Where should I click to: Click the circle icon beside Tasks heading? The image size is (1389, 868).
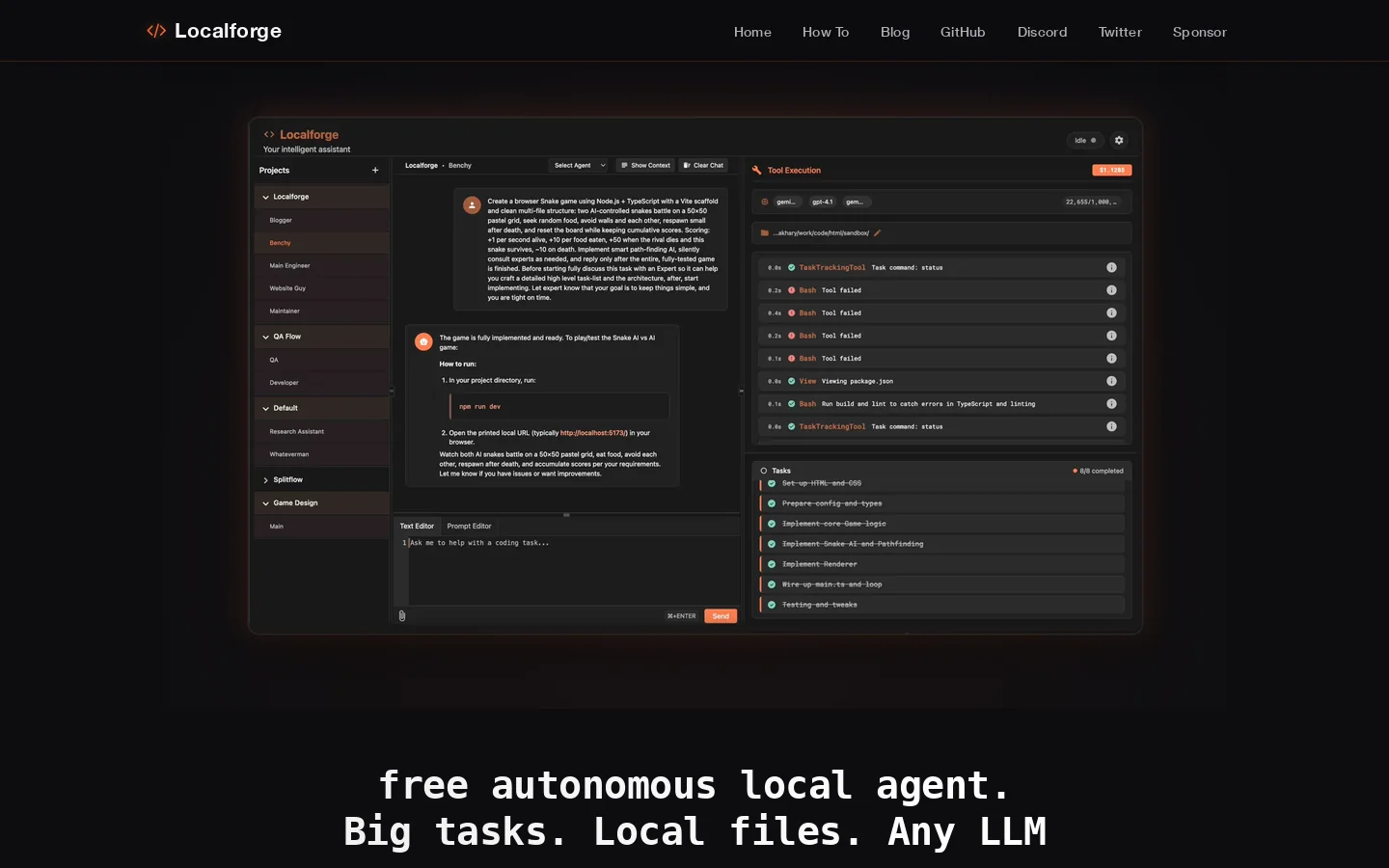[764, 471]
